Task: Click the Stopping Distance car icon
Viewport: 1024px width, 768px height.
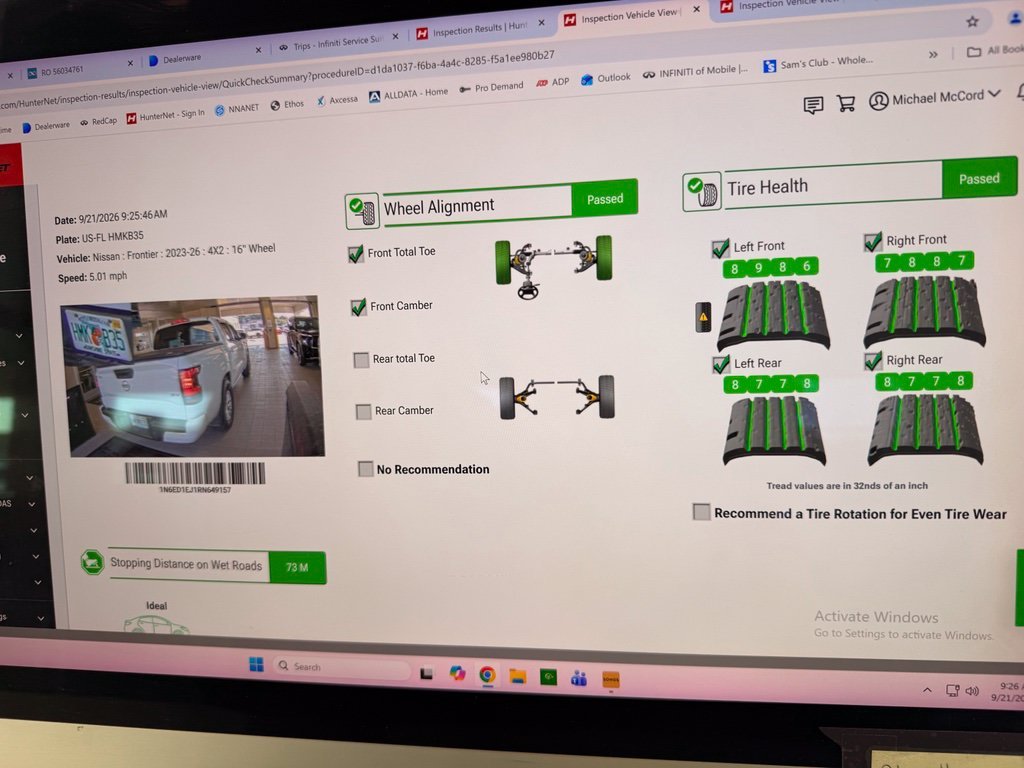Action: pyautogui.click(x=92, y=562)
